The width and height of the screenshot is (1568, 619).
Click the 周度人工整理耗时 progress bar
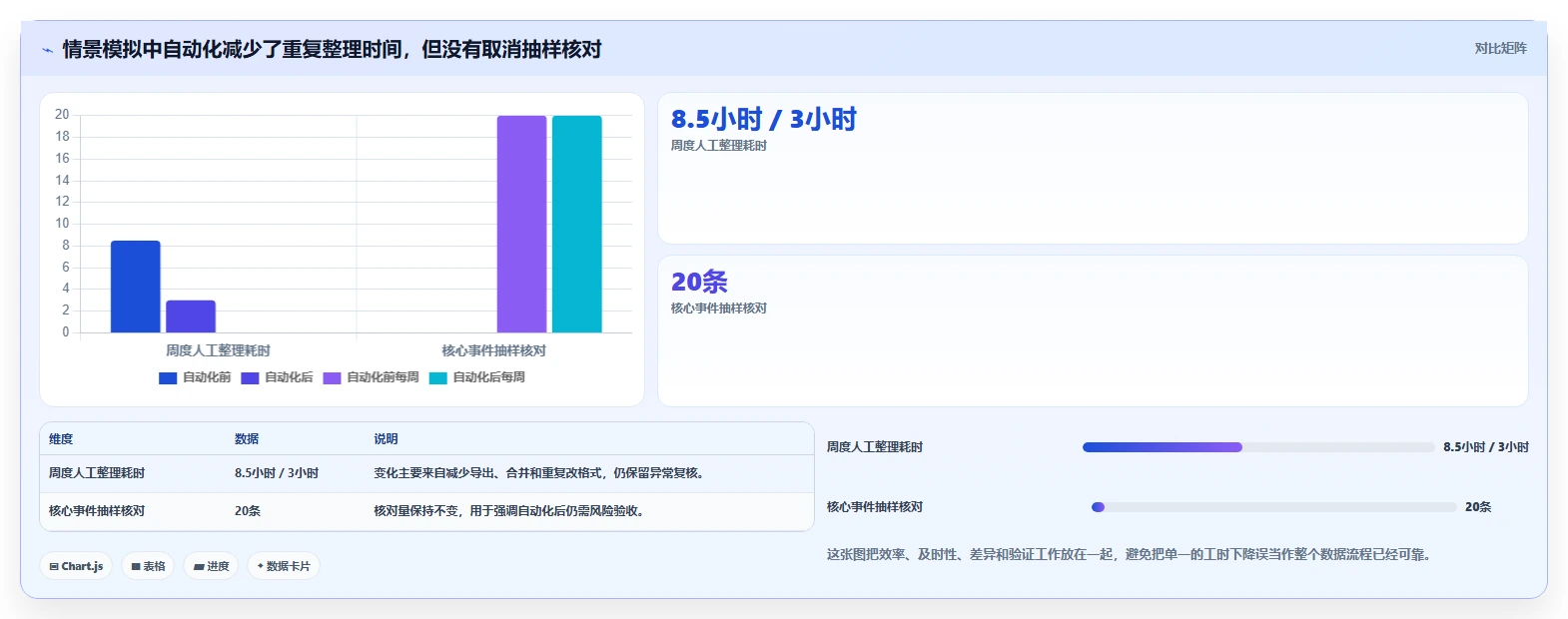pyautogui.click(x=1258, y=447)
